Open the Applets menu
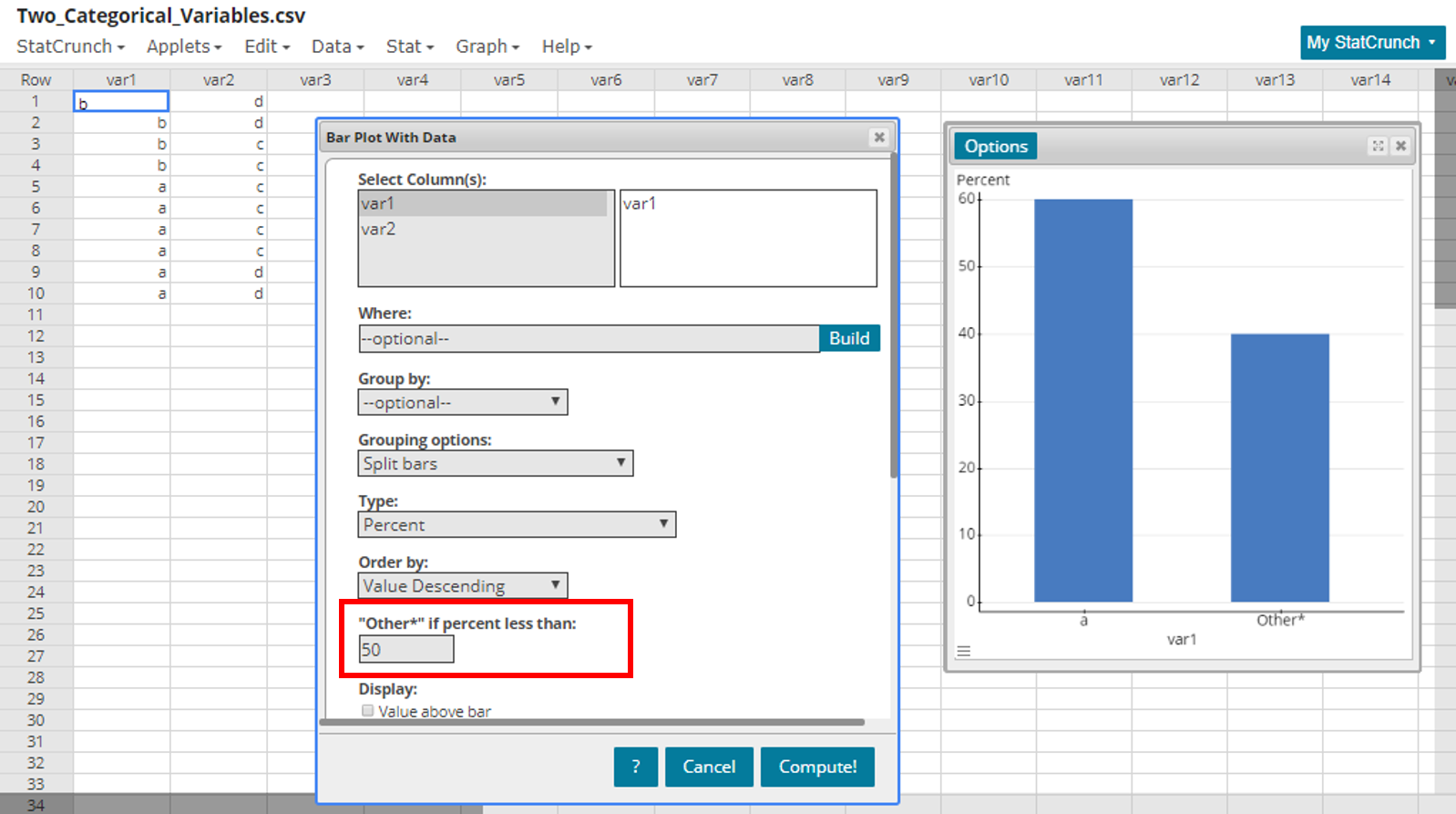Screen dimensions: 1456x814 click(x=183, y=46)
